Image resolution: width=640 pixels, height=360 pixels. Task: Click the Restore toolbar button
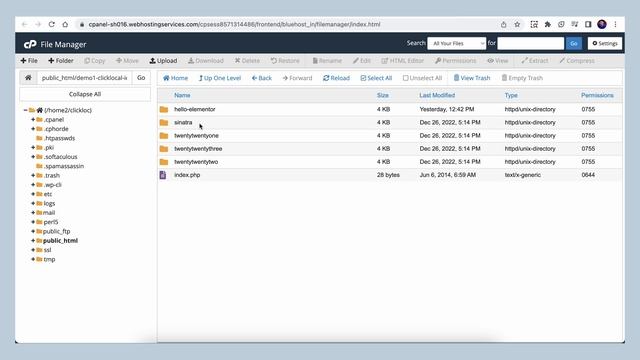(x=285, y=60)
